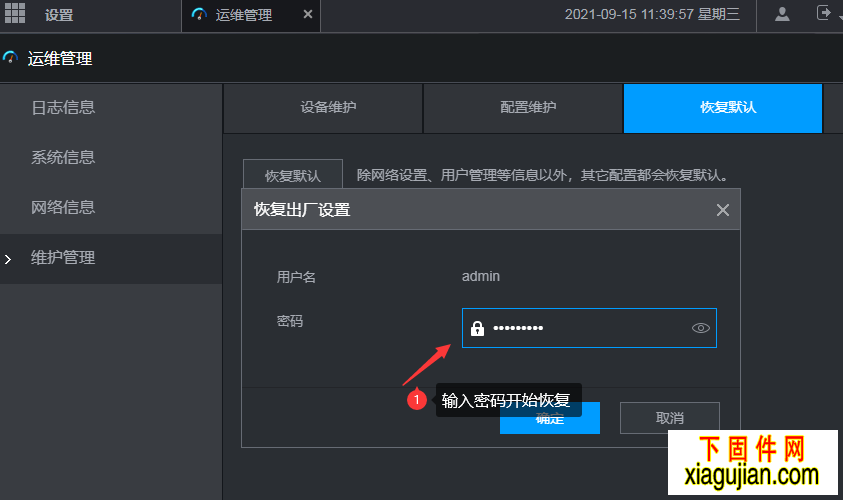Select the 恢复默认 blue tab
The image size is (843, 500).
point(723,108)
